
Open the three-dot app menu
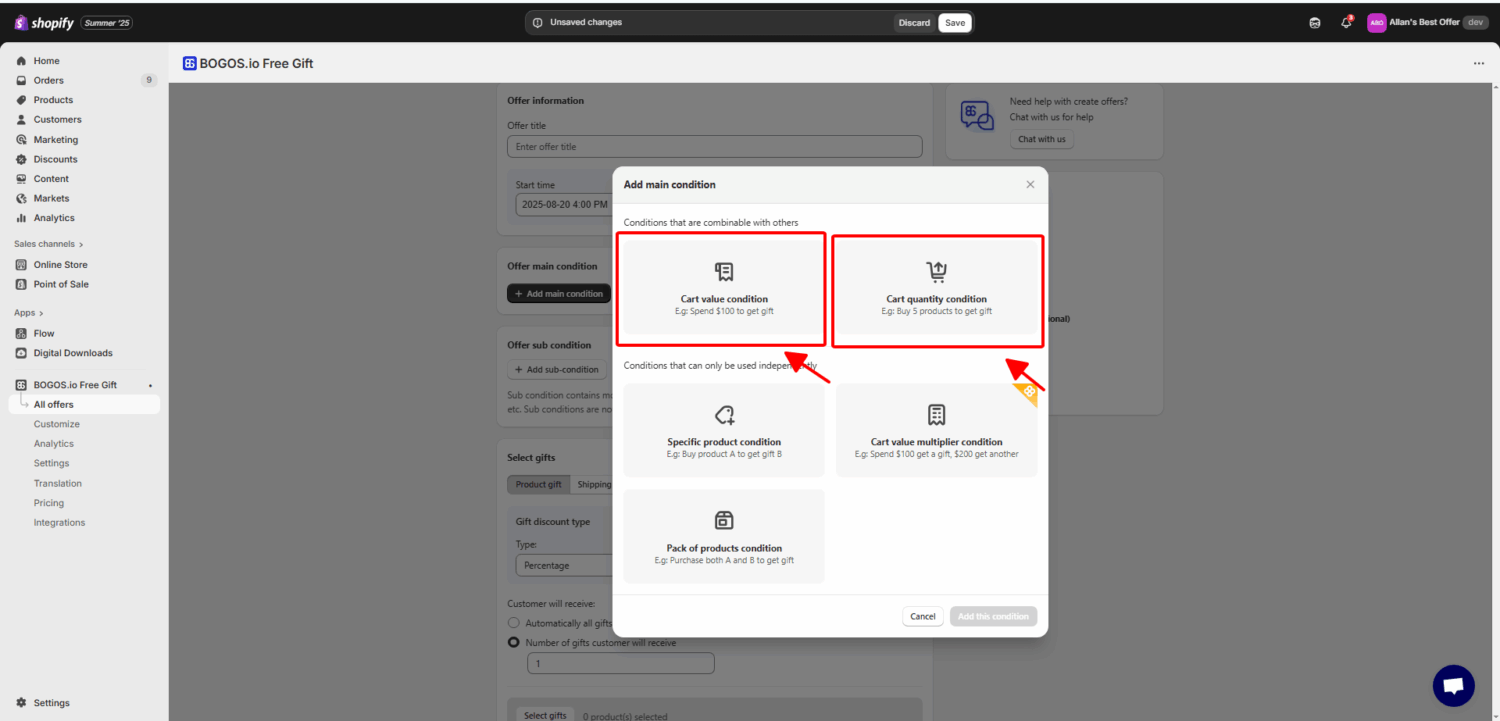pos(1479,63)
